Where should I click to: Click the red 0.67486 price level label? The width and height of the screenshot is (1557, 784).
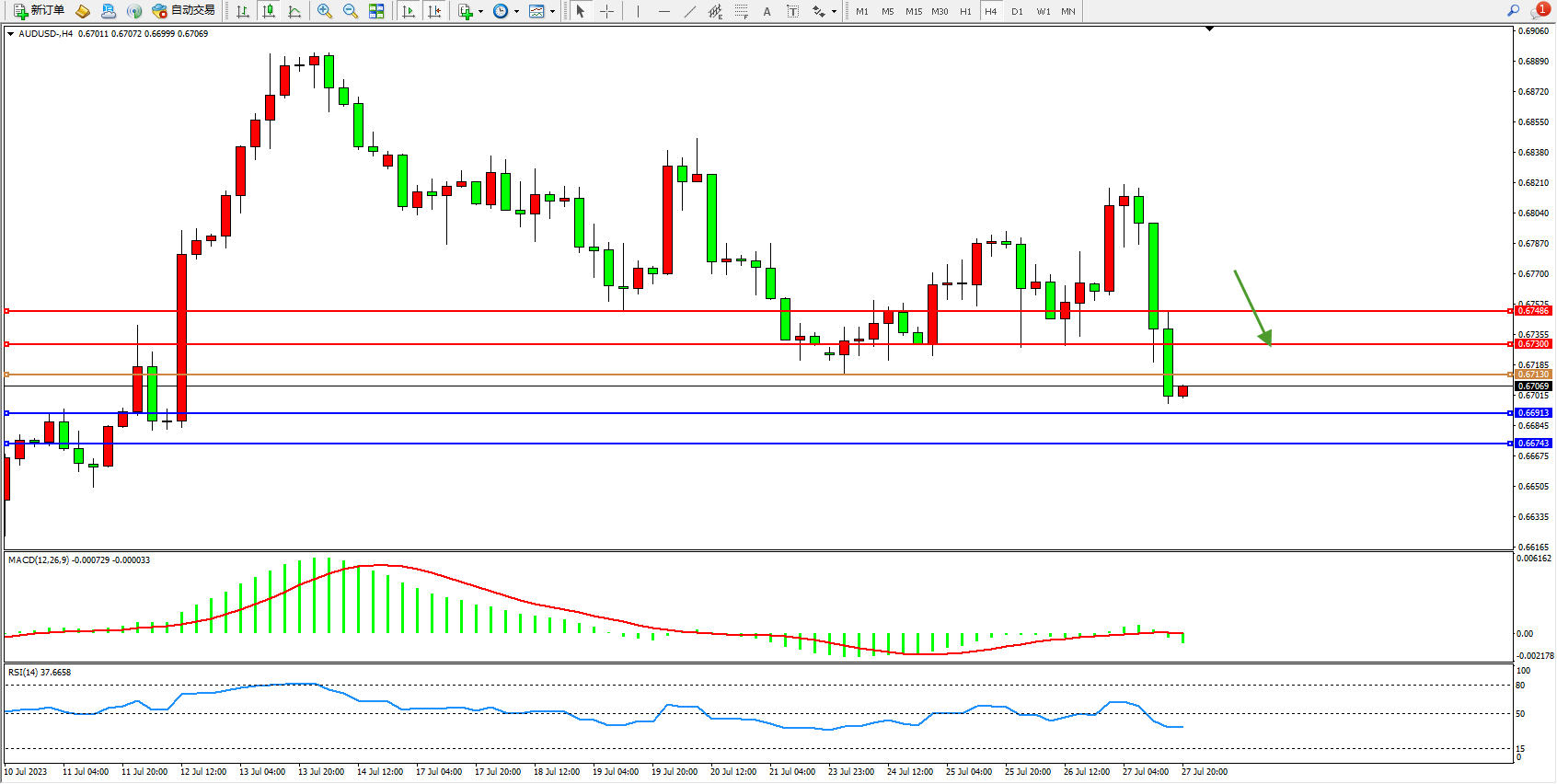pyautogui.click(x=1533, y=311)
